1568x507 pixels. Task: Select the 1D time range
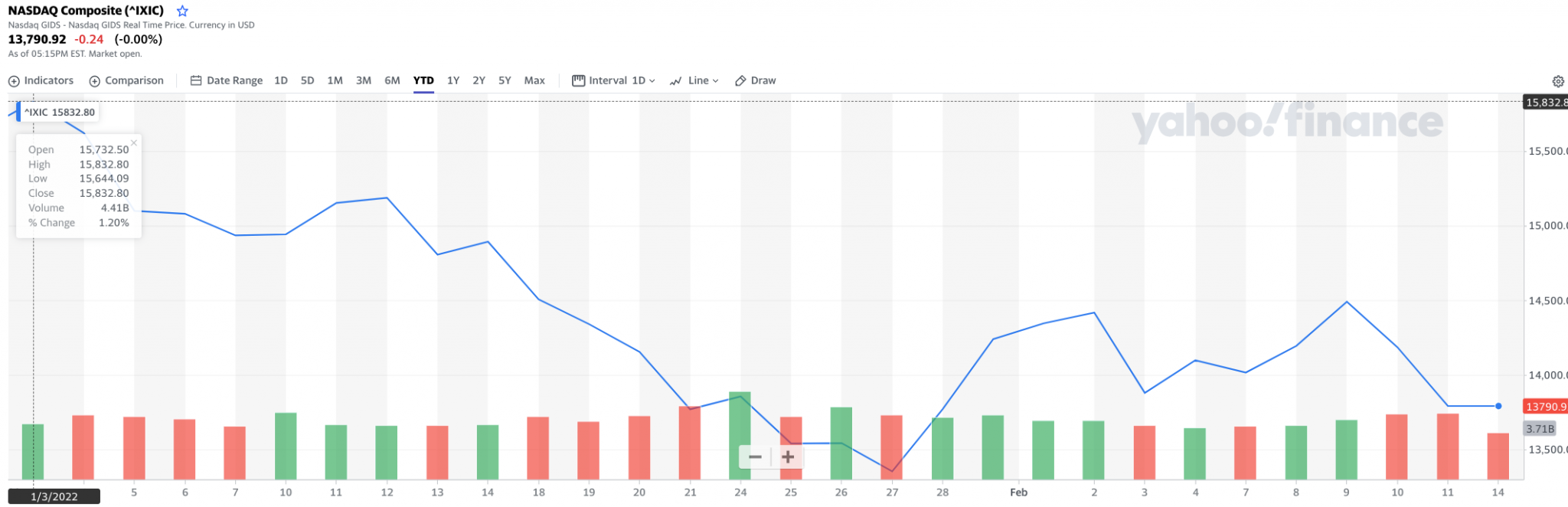point(281,80)
